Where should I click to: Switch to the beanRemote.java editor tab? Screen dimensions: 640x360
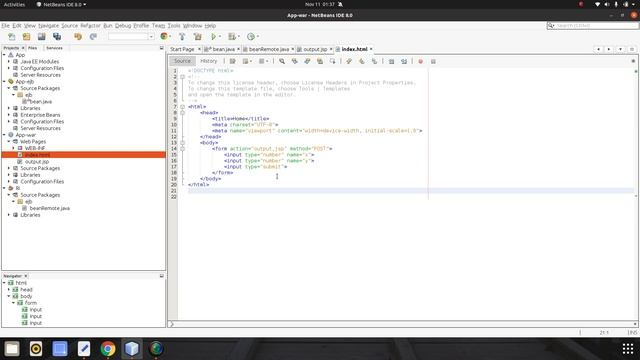click(x=269, y=49)
